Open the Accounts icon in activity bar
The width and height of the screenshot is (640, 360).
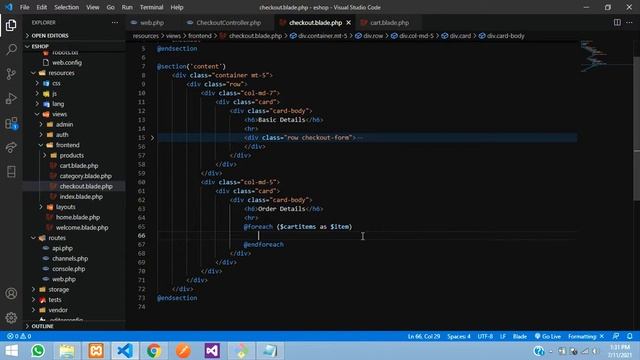[x=11, y=293]
